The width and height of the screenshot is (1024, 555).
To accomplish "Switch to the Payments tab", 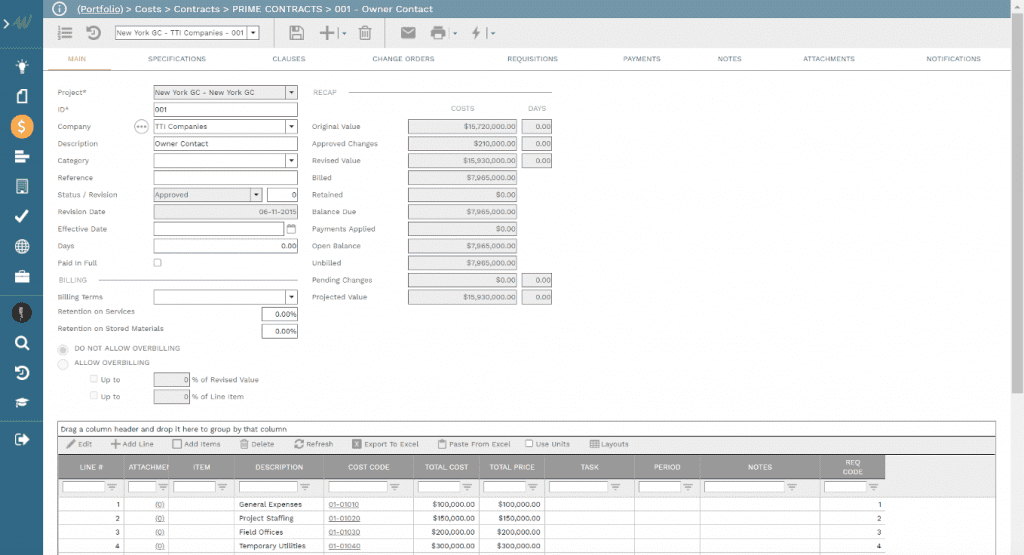I will coord(641,59).
